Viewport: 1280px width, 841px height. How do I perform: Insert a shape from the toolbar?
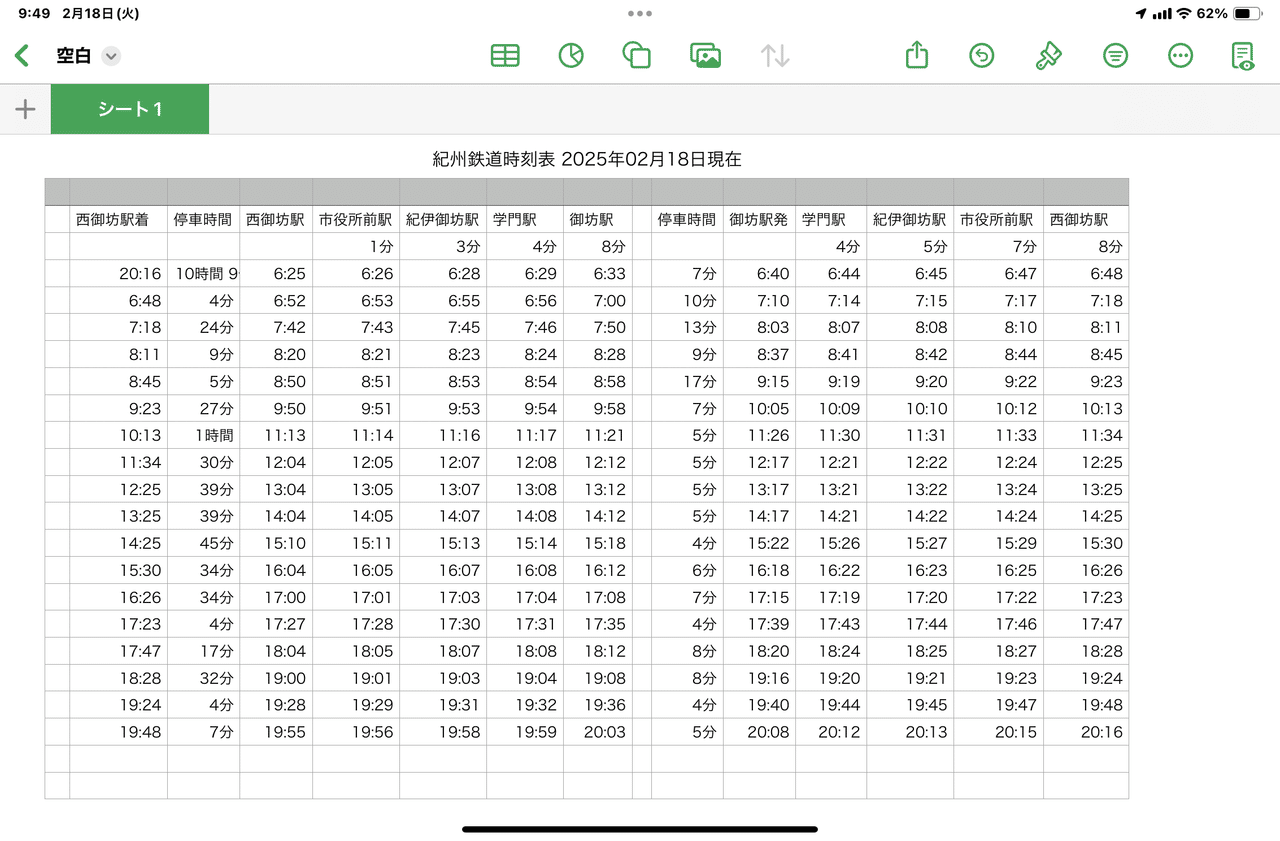point(636,56)
